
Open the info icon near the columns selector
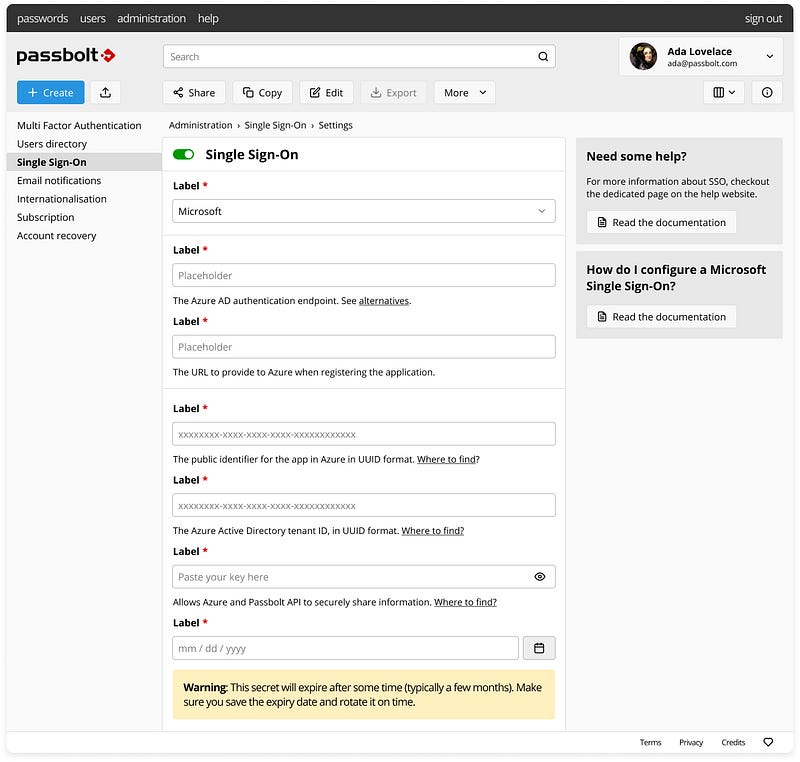[x=766, y=92]
